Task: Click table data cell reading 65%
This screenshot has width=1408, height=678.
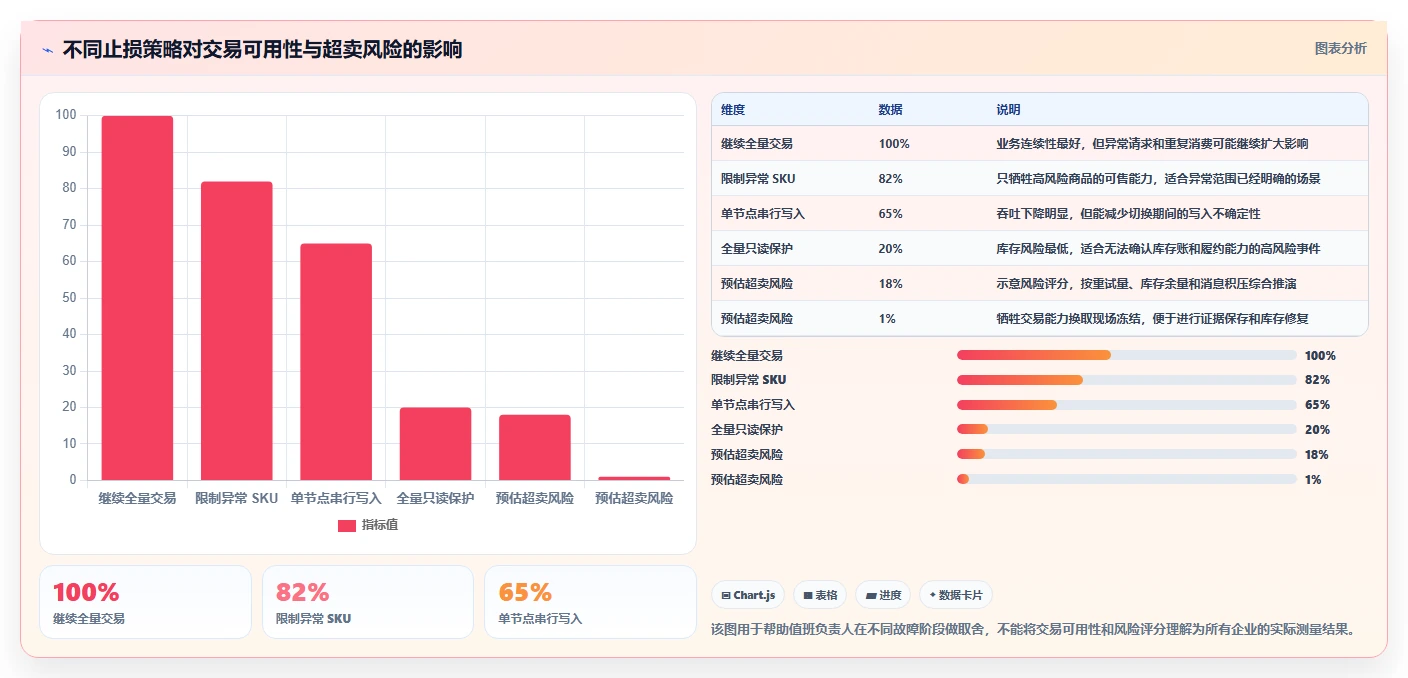Action: coord(891,214)
